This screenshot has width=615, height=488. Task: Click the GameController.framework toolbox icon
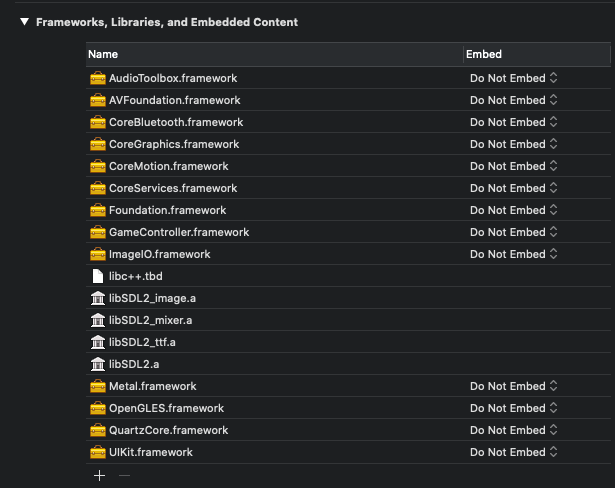tap(98, 232)
